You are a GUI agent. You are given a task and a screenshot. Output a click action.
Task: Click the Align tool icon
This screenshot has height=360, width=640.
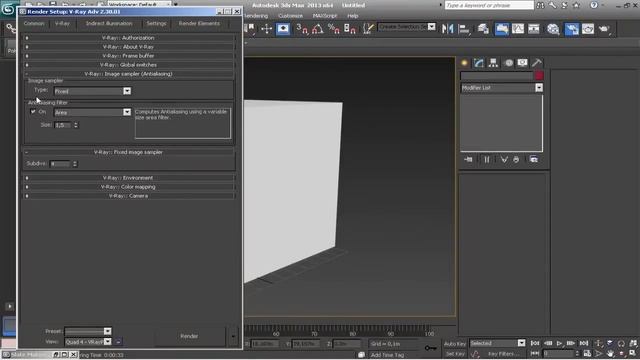point(464,29)
